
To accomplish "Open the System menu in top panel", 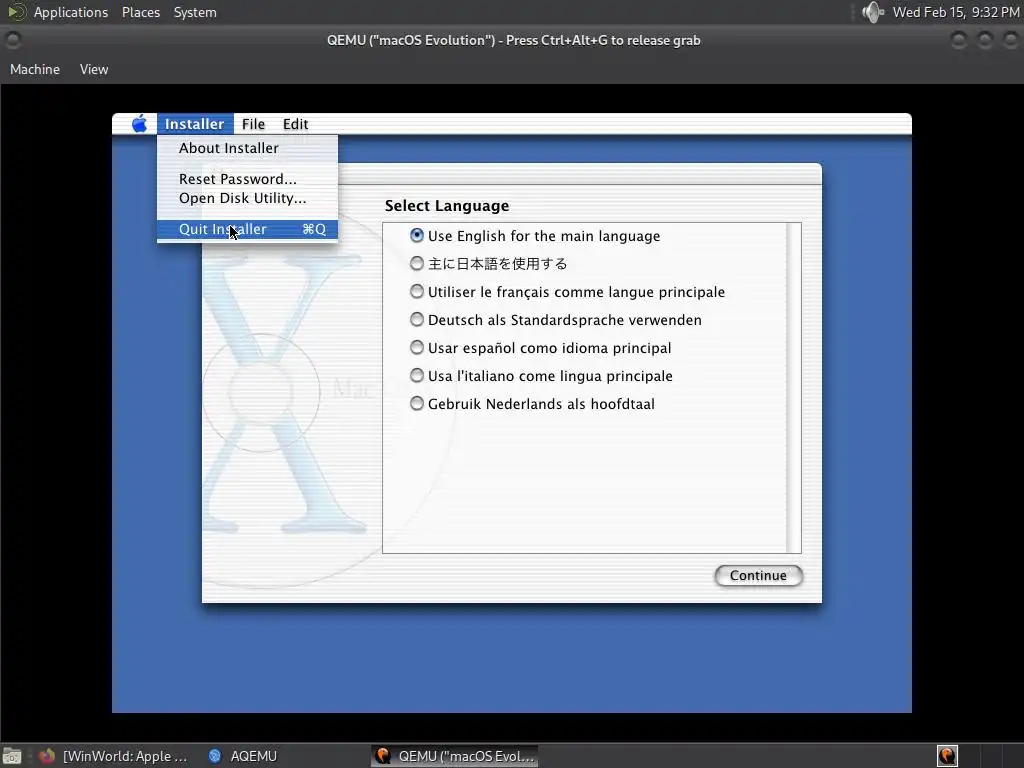I will (x=195, y=12).
